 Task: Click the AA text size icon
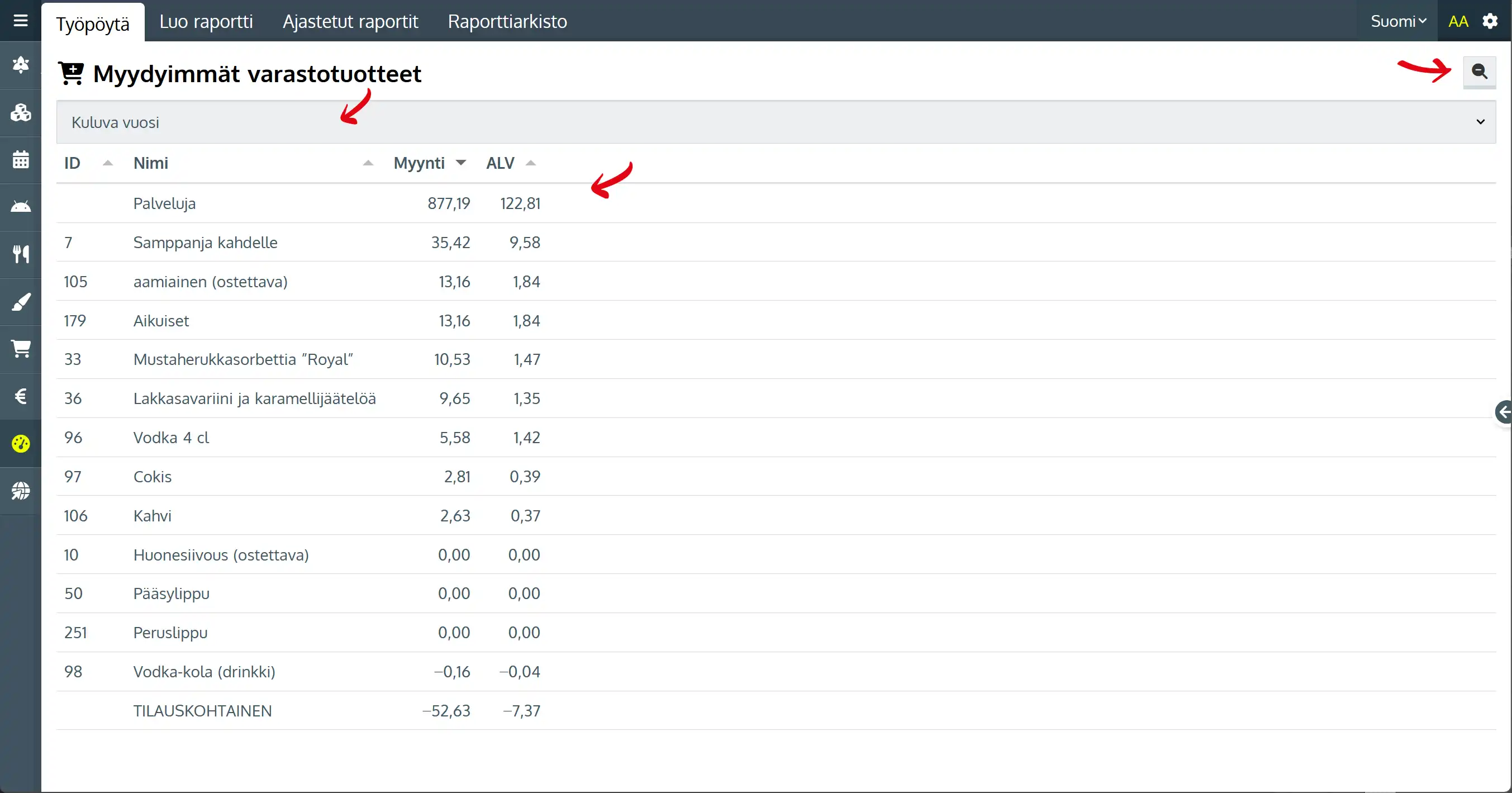[x=1458, y=22]
